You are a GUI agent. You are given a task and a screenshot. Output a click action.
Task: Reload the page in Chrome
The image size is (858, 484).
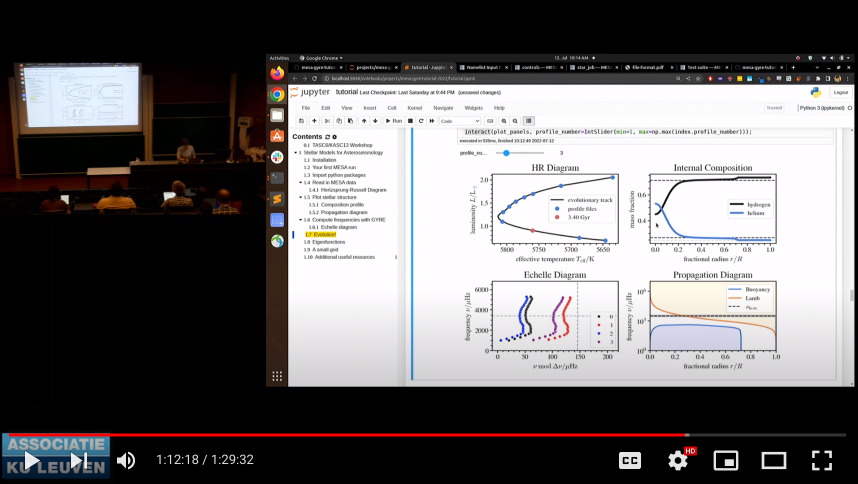(x=315, y=79)
